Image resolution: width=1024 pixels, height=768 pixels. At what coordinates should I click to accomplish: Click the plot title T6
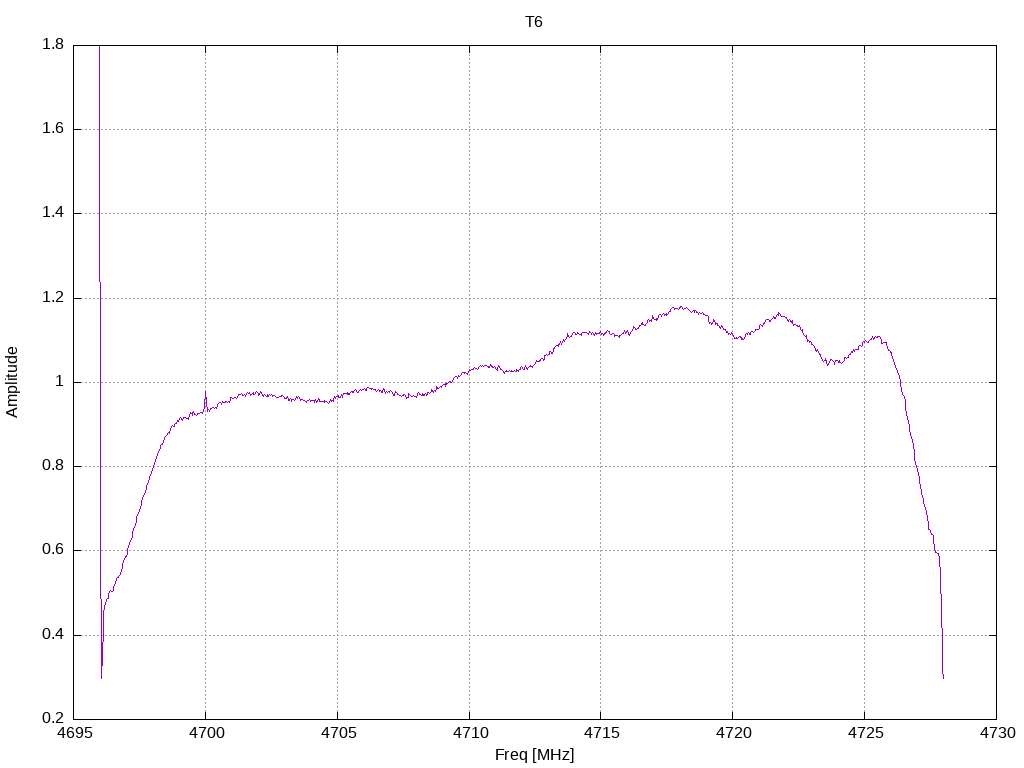coord(534,22)
